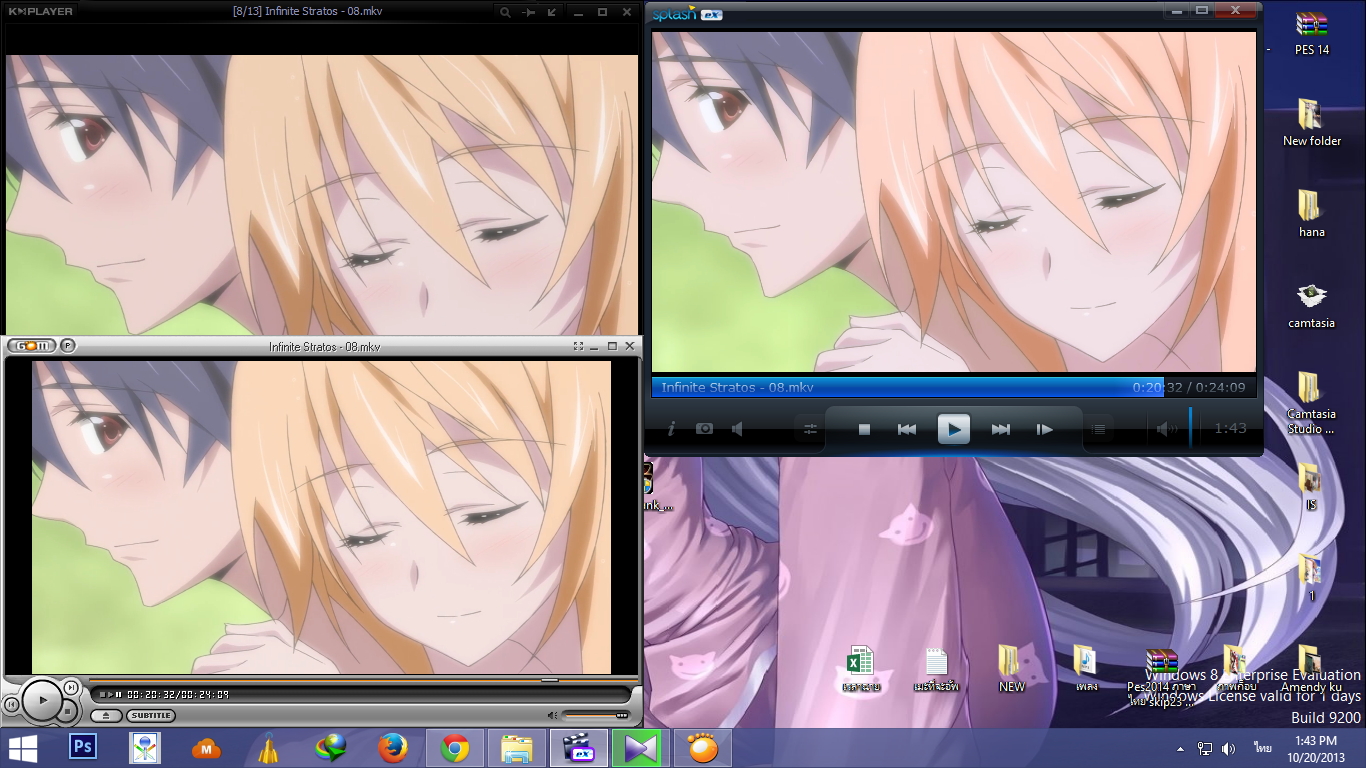Viewport: 1366px width, 768px height.
Task: Show hidden system tray icons
Action: click(1181, 748)
